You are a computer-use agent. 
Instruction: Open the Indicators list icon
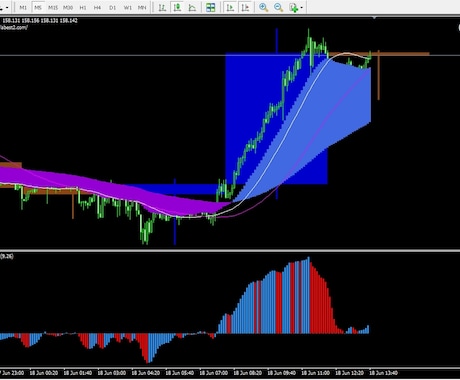tap(293, 7)
